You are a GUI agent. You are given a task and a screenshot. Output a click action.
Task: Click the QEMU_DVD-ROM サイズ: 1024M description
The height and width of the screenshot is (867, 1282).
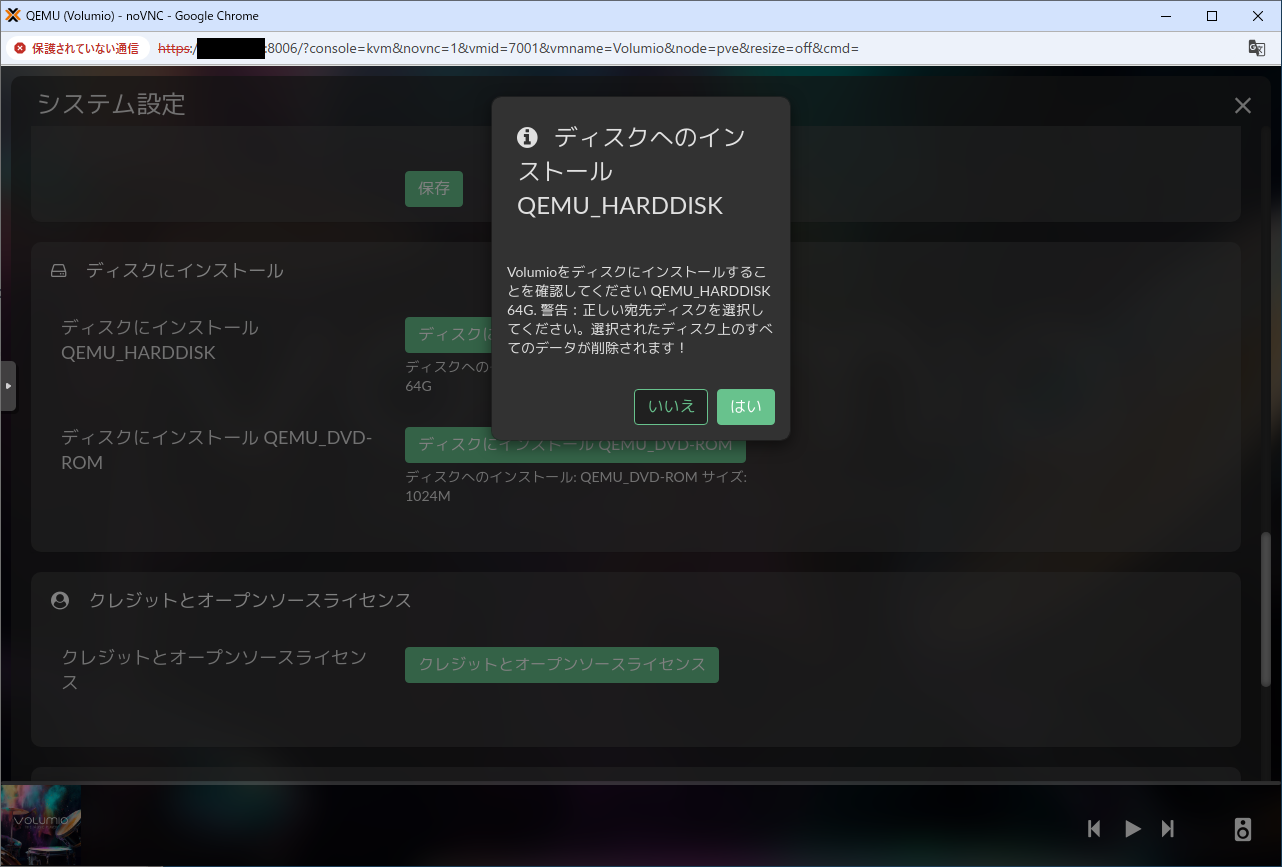click(x=576, y=487)
